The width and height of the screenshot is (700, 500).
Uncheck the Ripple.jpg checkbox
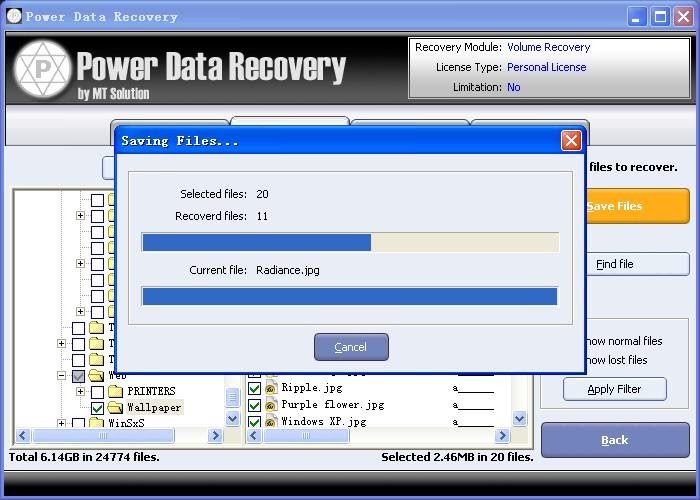(x=254, y=388)
